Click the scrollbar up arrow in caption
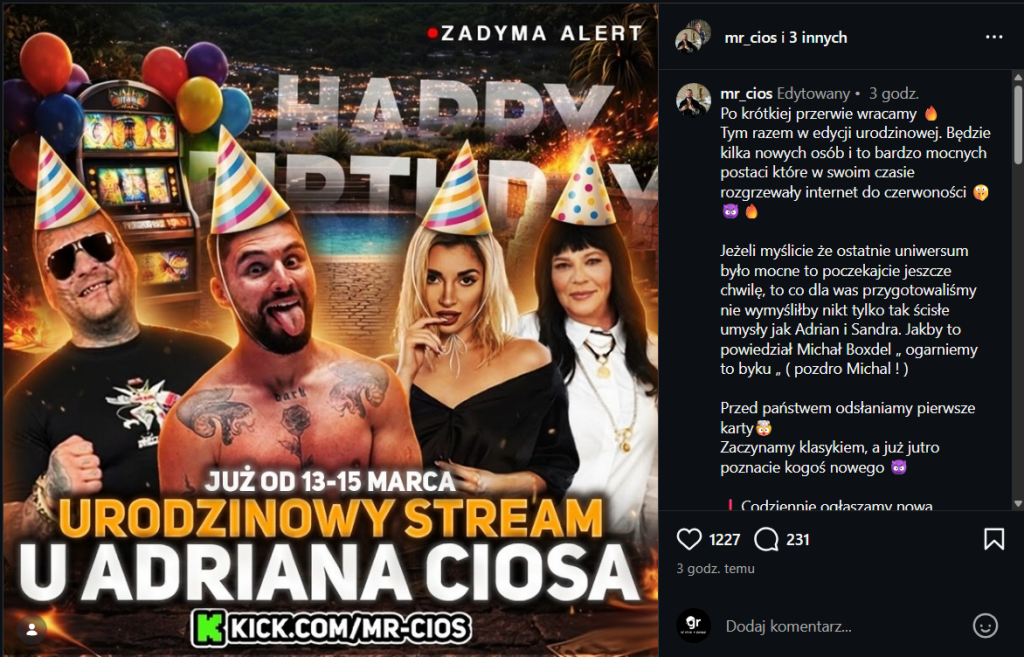 coord(1018,78)
